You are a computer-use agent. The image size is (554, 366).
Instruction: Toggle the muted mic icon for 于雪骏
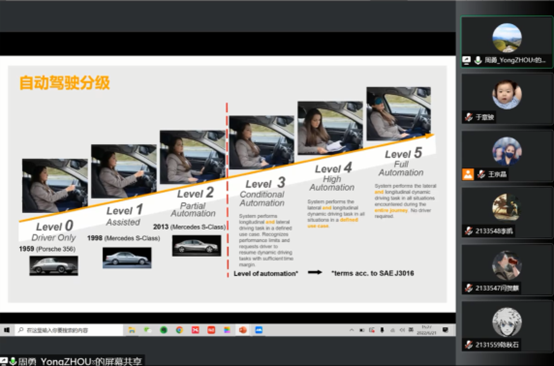click(469, 117)
